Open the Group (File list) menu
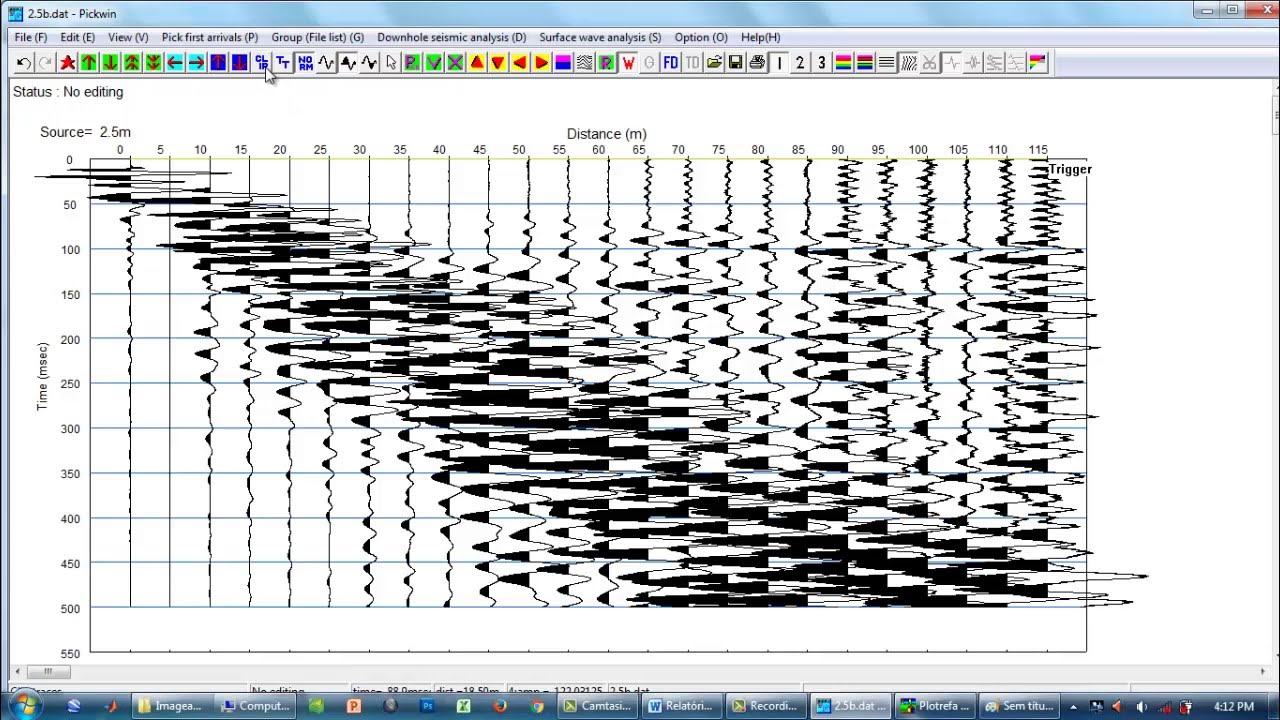The width and height of the screenshot is (1280, 720). (x=318, y=37)
